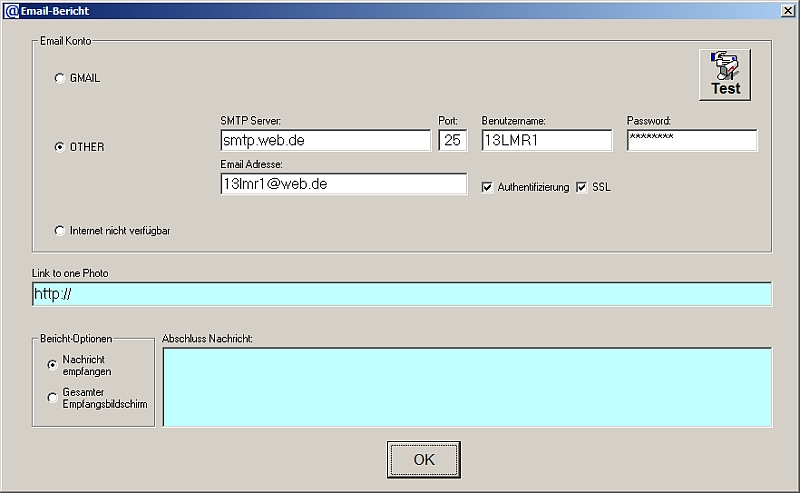800x493 pixels.
Task: Click the Benutzername input field
Action: click(x=546, y=141)
